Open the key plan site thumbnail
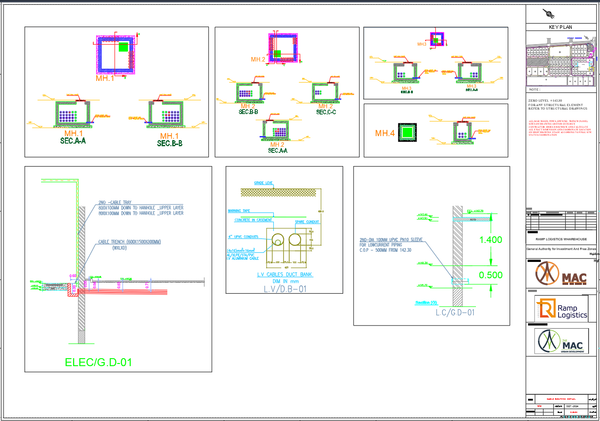Screen dimensions: 600x421 click(x=561, y=60)
